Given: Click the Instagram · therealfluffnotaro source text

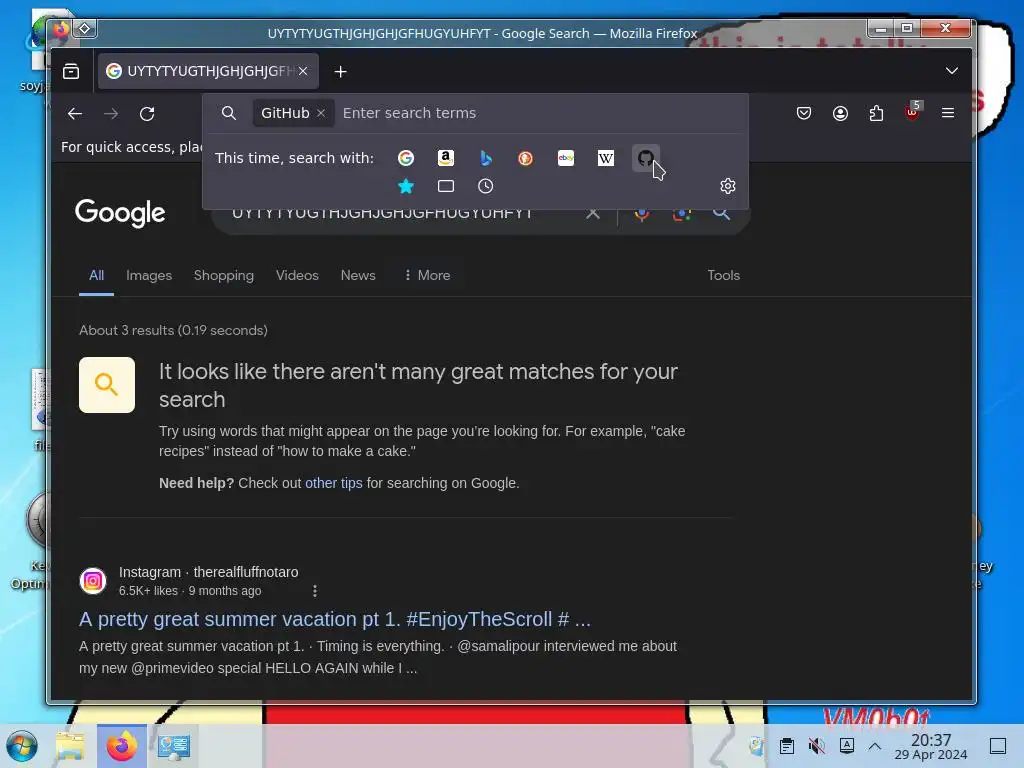Looking at the screenshot, I should [208, 572].
